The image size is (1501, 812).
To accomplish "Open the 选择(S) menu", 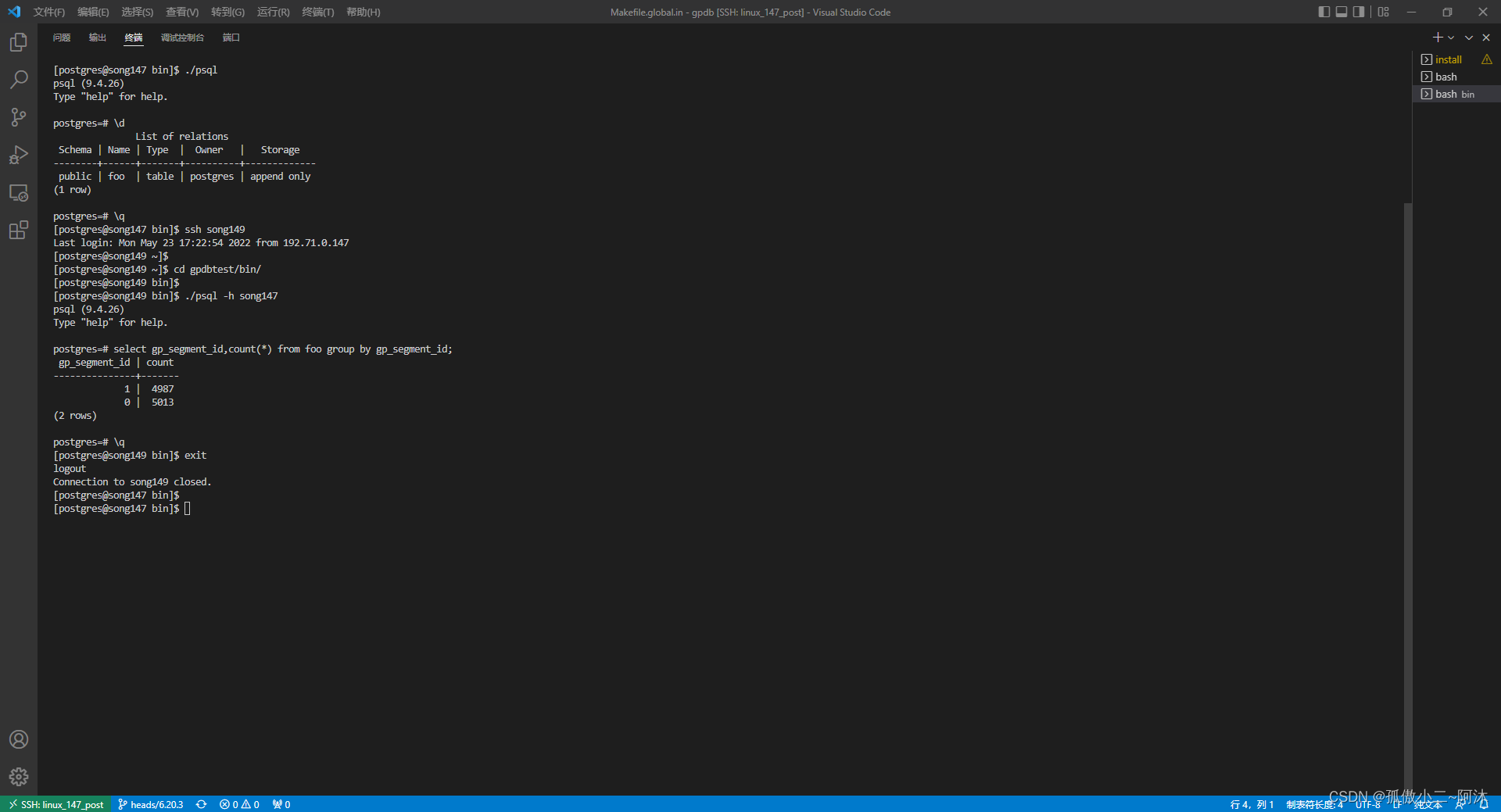I will pyautogui.click(x=137, y=12).
